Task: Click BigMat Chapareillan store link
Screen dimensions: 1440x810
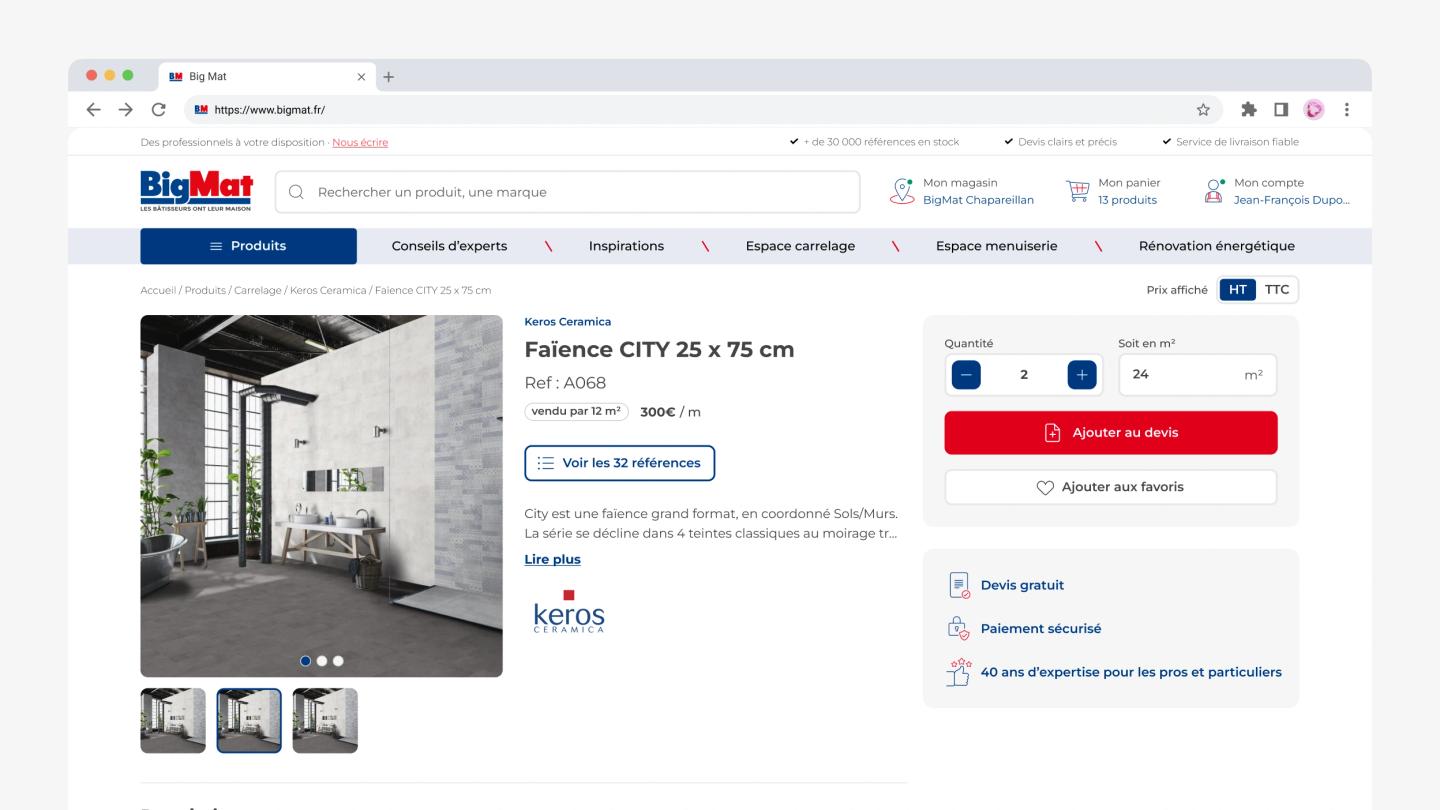Action: tap(978, 200)
